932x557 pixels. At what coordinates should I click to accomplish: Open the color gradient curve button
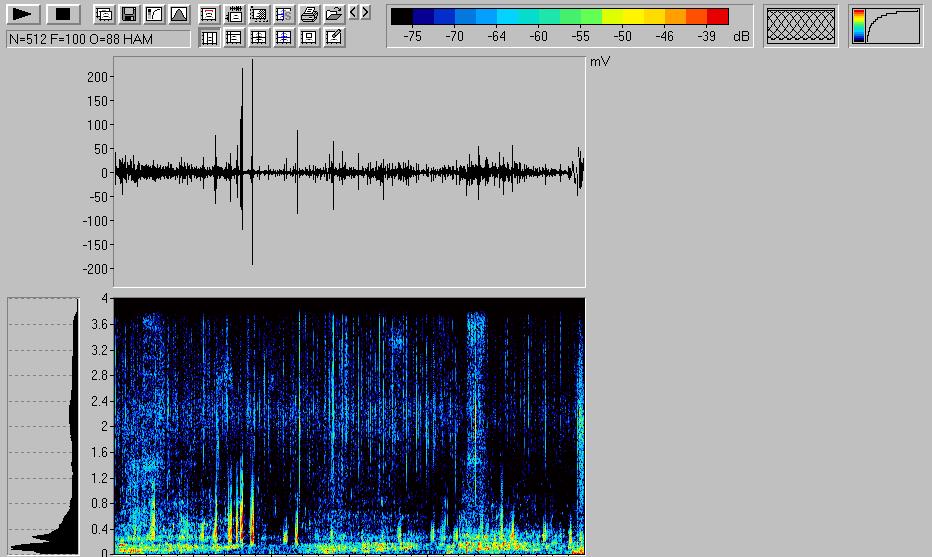(x=886, y=26)
